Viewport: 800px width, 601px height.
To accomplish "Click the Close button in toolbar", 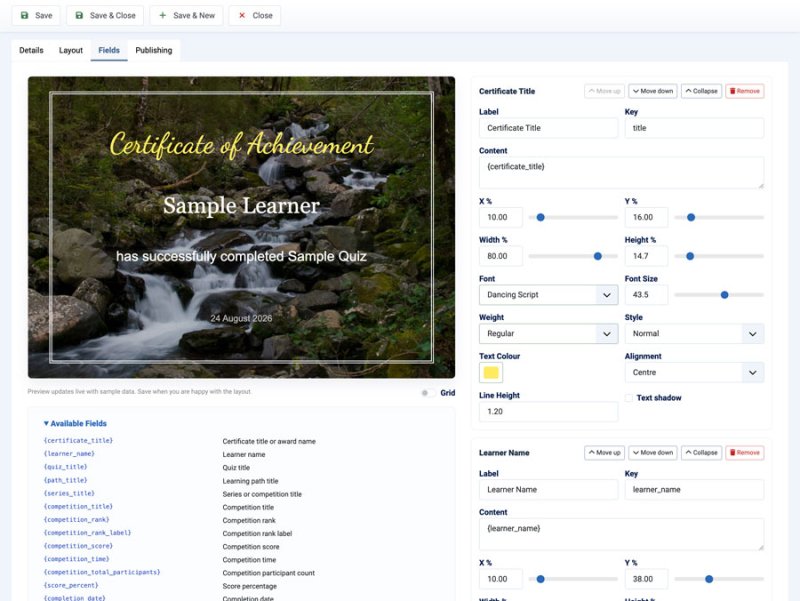I will [x=255, y=15].
